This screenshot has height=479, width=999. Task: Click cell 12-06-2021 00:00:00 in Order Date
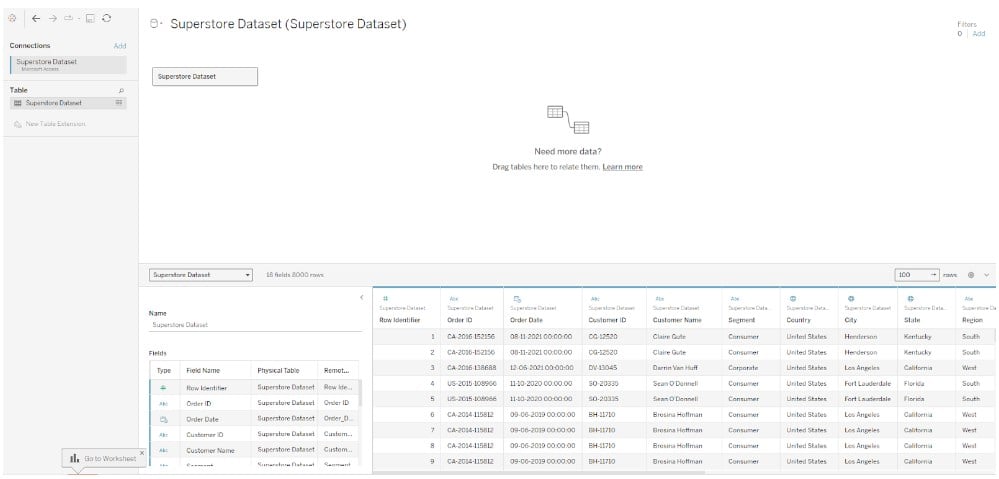coord(542,368)
